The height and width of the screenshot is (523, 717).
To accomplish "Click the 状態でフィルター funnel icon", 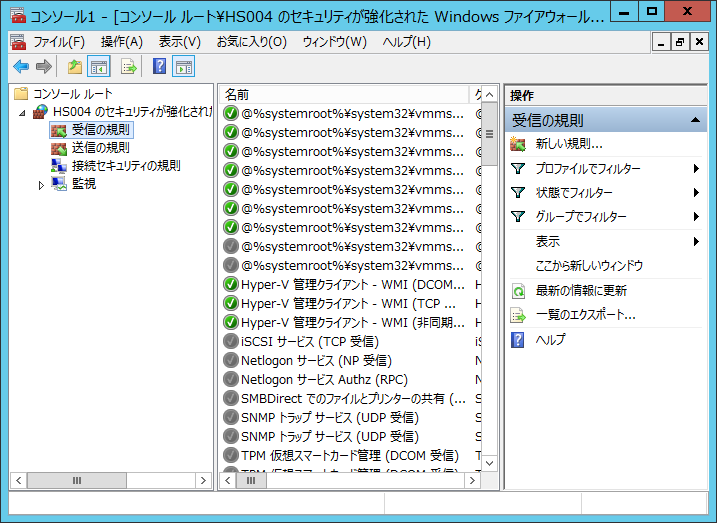I will click(518, 192).
